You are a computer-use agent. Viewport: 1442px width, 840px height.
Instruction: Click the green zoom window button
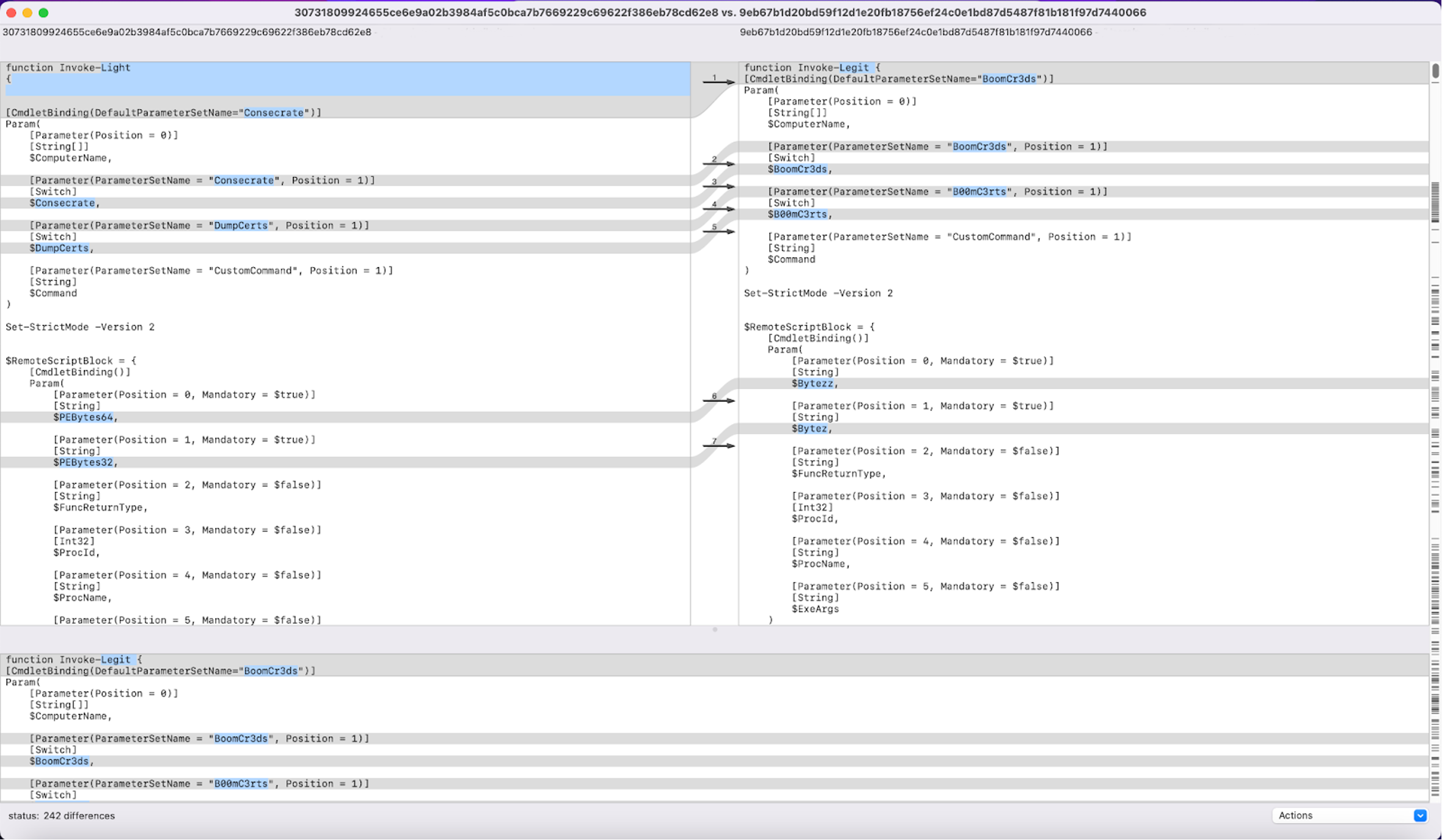coord(43,12)
